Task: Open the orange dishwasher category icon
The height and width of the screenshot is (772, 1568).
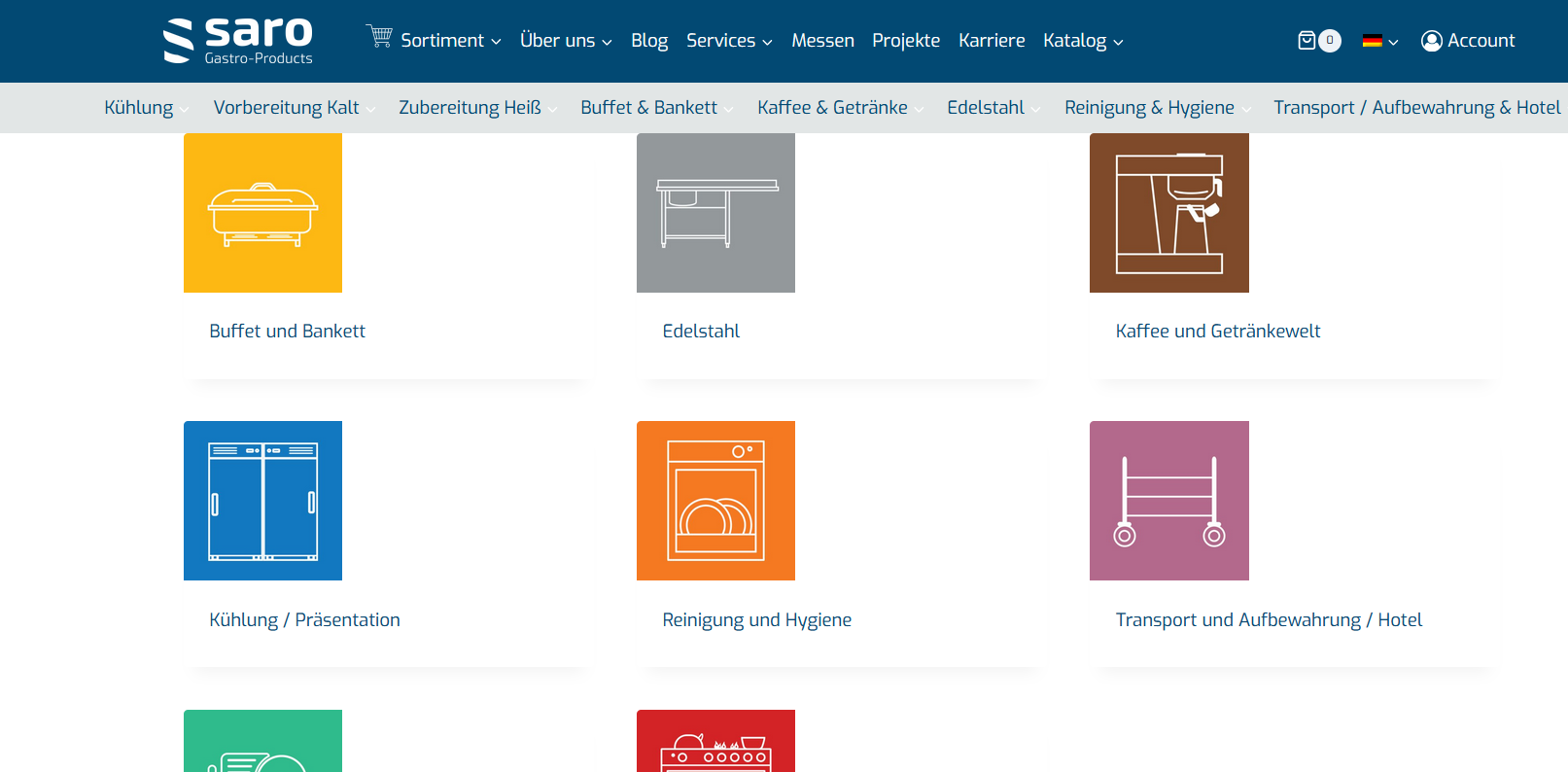Action: click(x=715, y=501)
